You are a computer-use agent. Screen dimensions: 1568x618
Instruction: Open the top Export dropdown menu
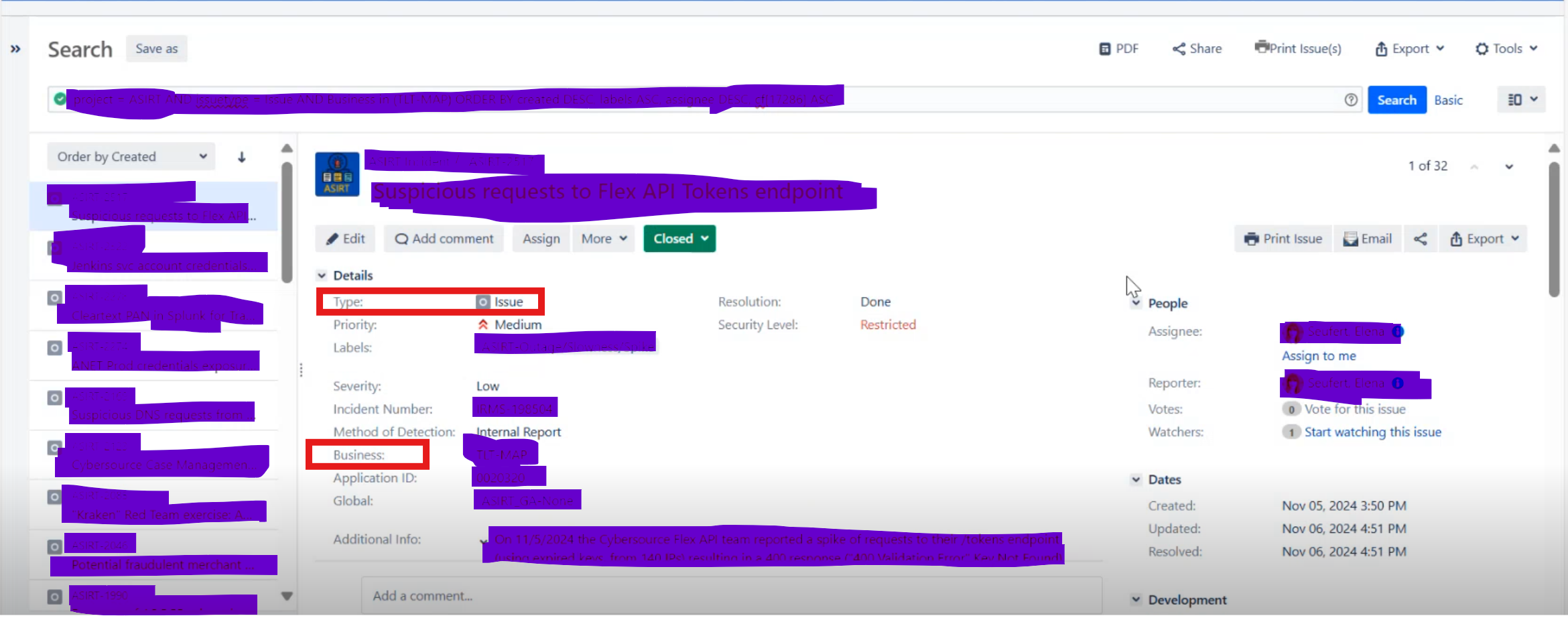pyautogui.click(x=1410, y=49)
